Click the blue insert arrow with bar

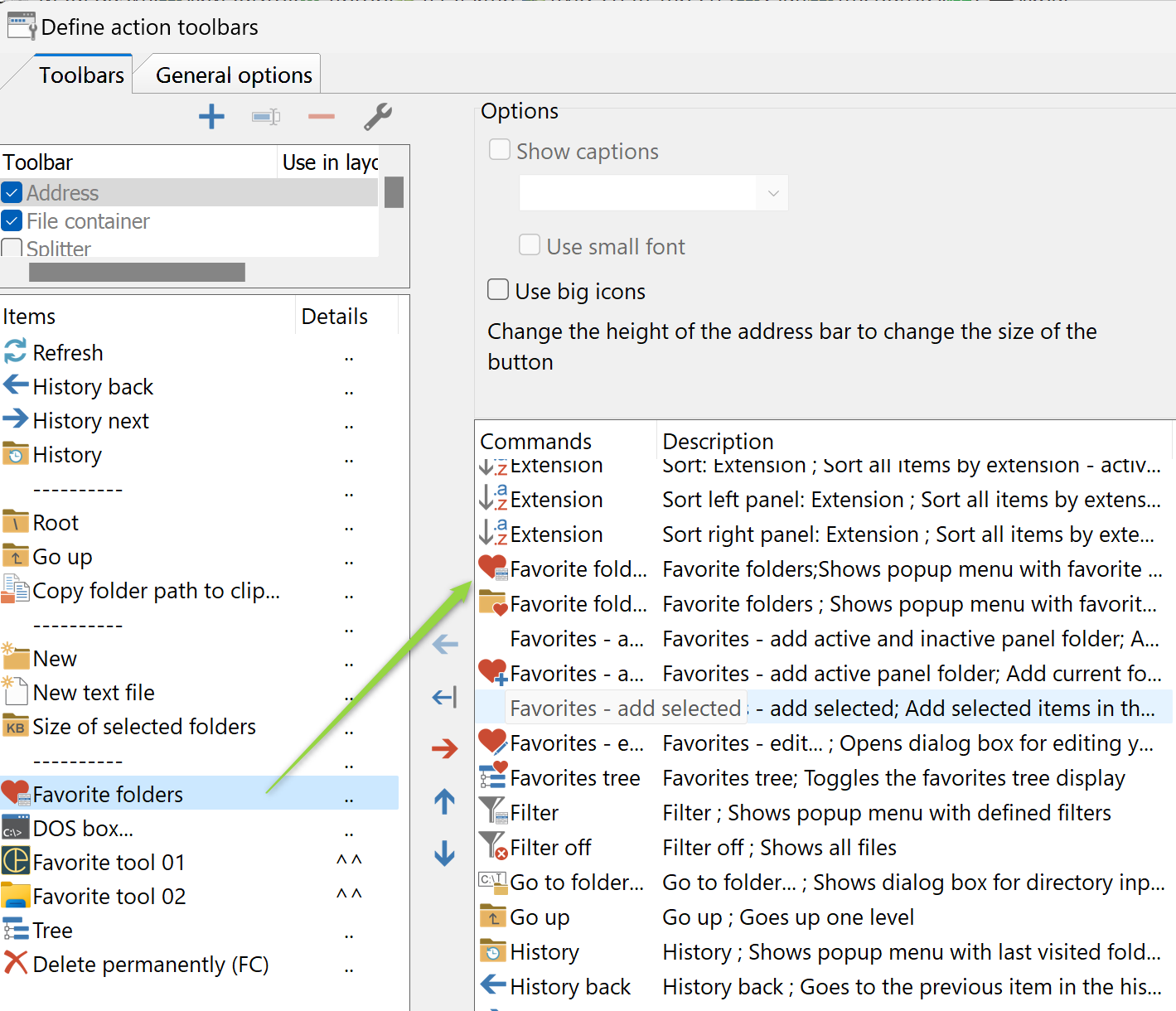[445, 698]
